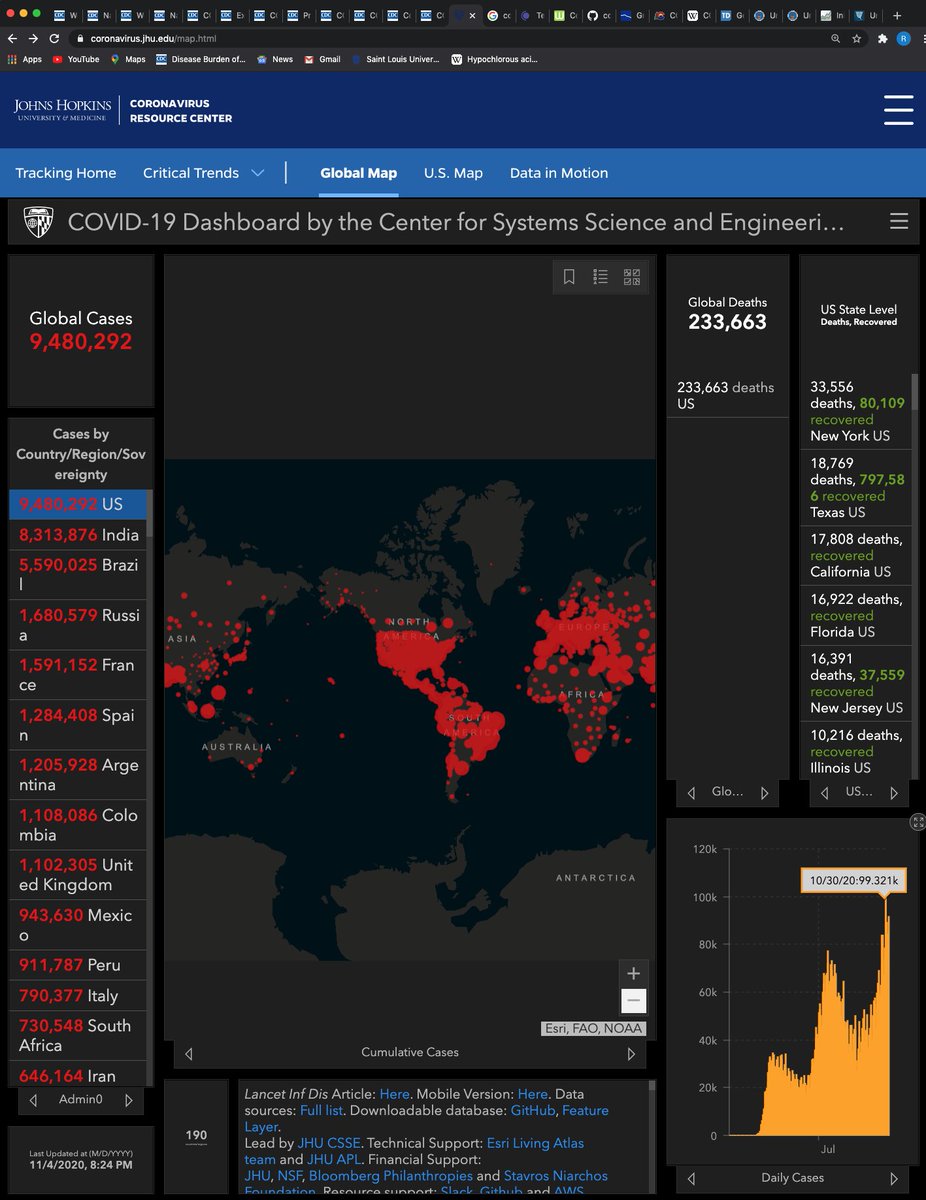This screenshot has width=926, height=1200.
Task: Go to previous Global deaths panel tab
Action: coord(691,793)
